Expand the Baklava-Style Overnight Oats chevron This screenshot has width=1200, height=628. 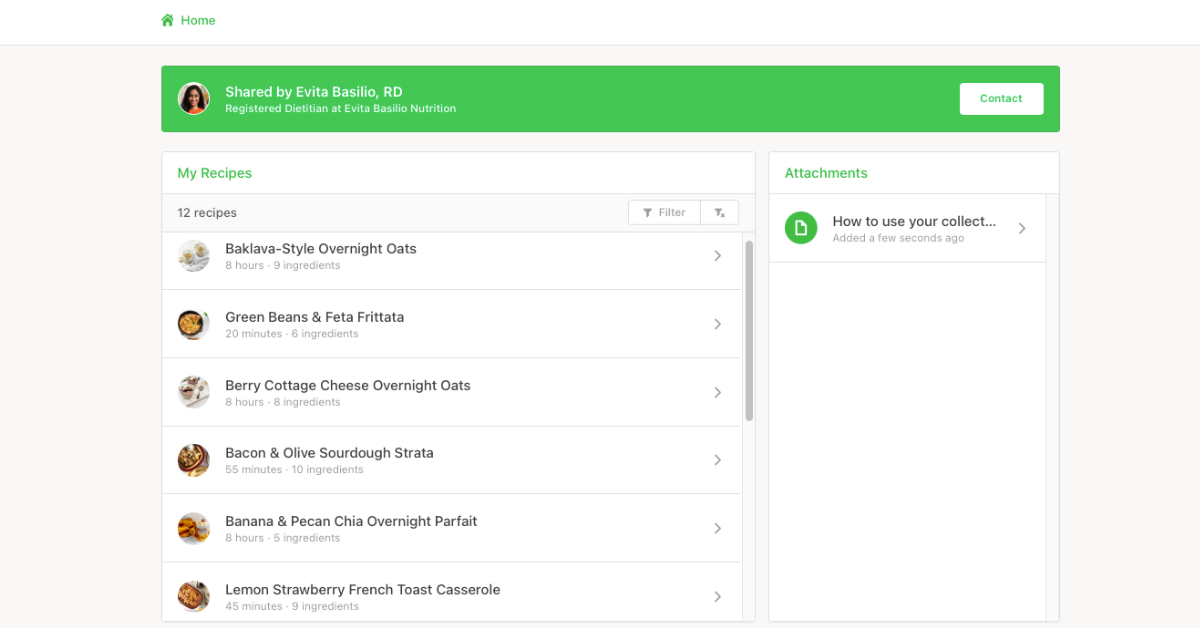click(717, 256)
